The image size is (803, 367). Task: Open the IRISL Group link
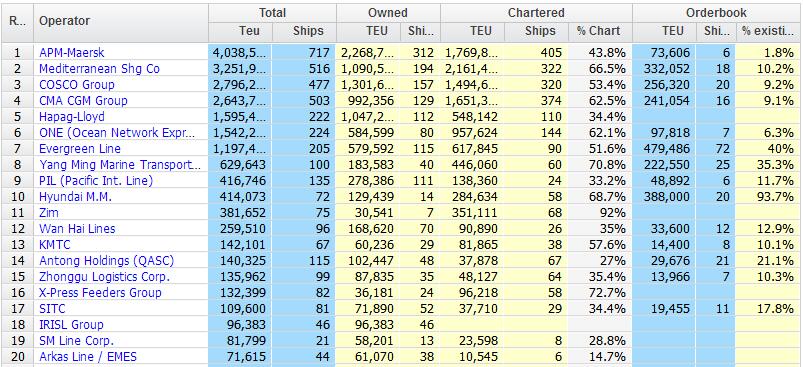(71, 325)
